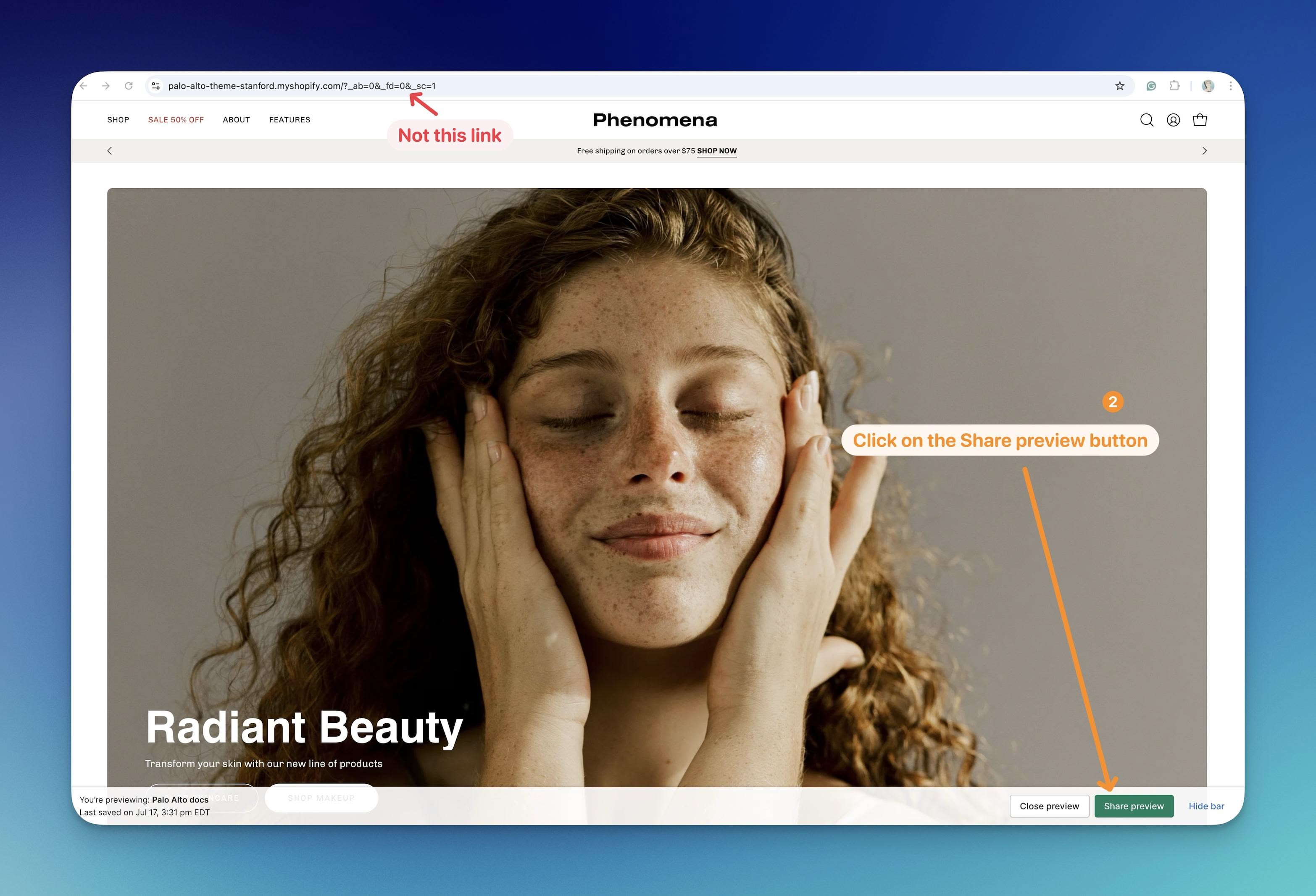Viewport: 1316px width, 896px height.
Task: Show next announcement with right chevron
Action: pyautogui.click(x=1205, y=150)
